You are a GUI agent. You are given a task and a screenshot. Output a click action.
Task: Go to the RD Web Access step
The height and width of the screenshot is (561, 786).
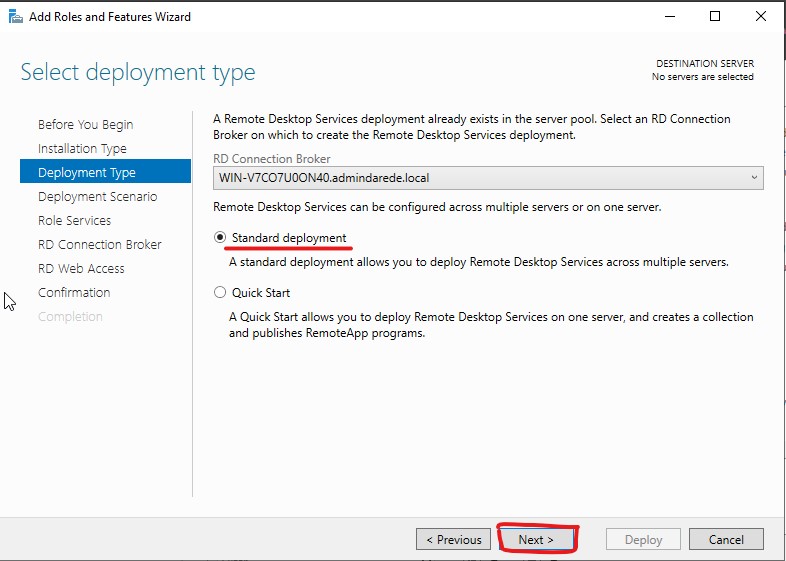click(81, 269)
